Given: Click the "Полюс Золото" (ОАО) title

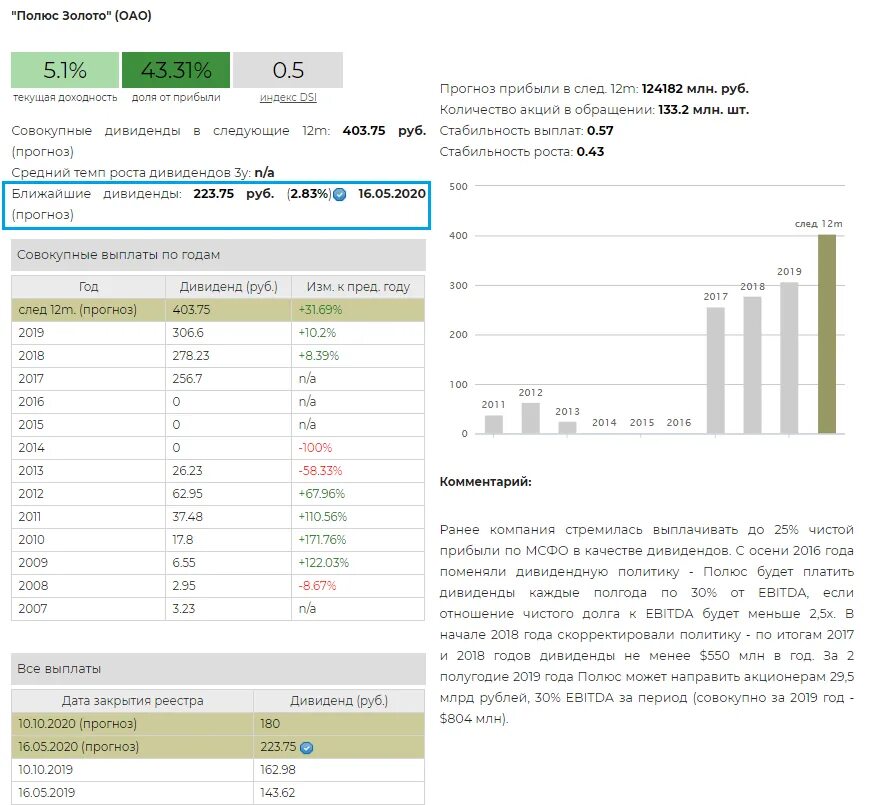Looking at the screenshot, I should [x=81, y=16].
